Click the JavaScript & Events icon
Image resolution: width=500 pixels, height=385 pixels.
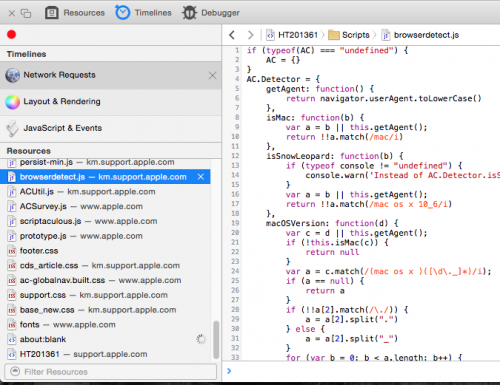point(13,128)
